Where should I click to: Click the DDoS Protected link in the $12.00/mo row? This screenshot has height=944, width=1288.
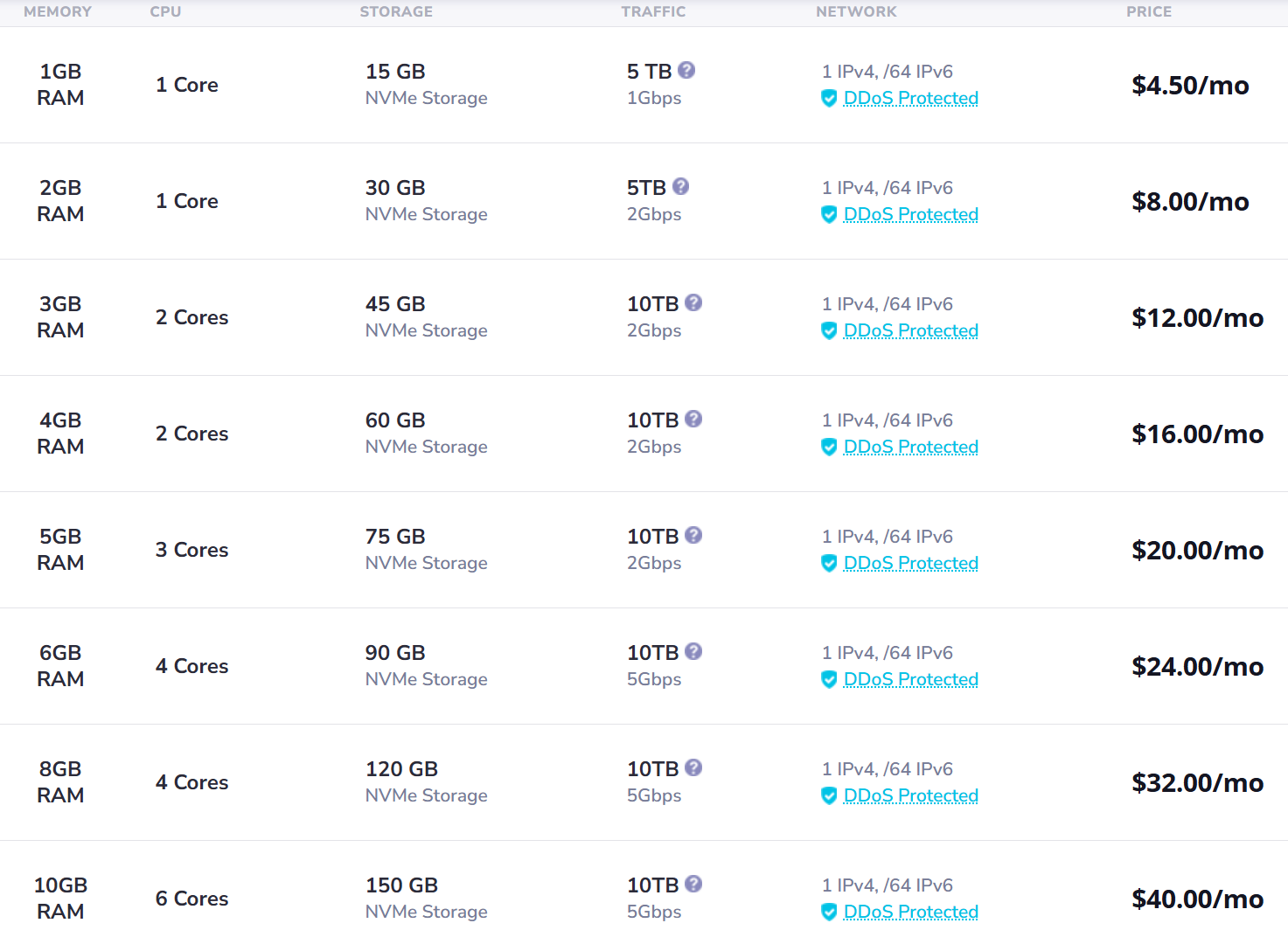click(911, 330)
